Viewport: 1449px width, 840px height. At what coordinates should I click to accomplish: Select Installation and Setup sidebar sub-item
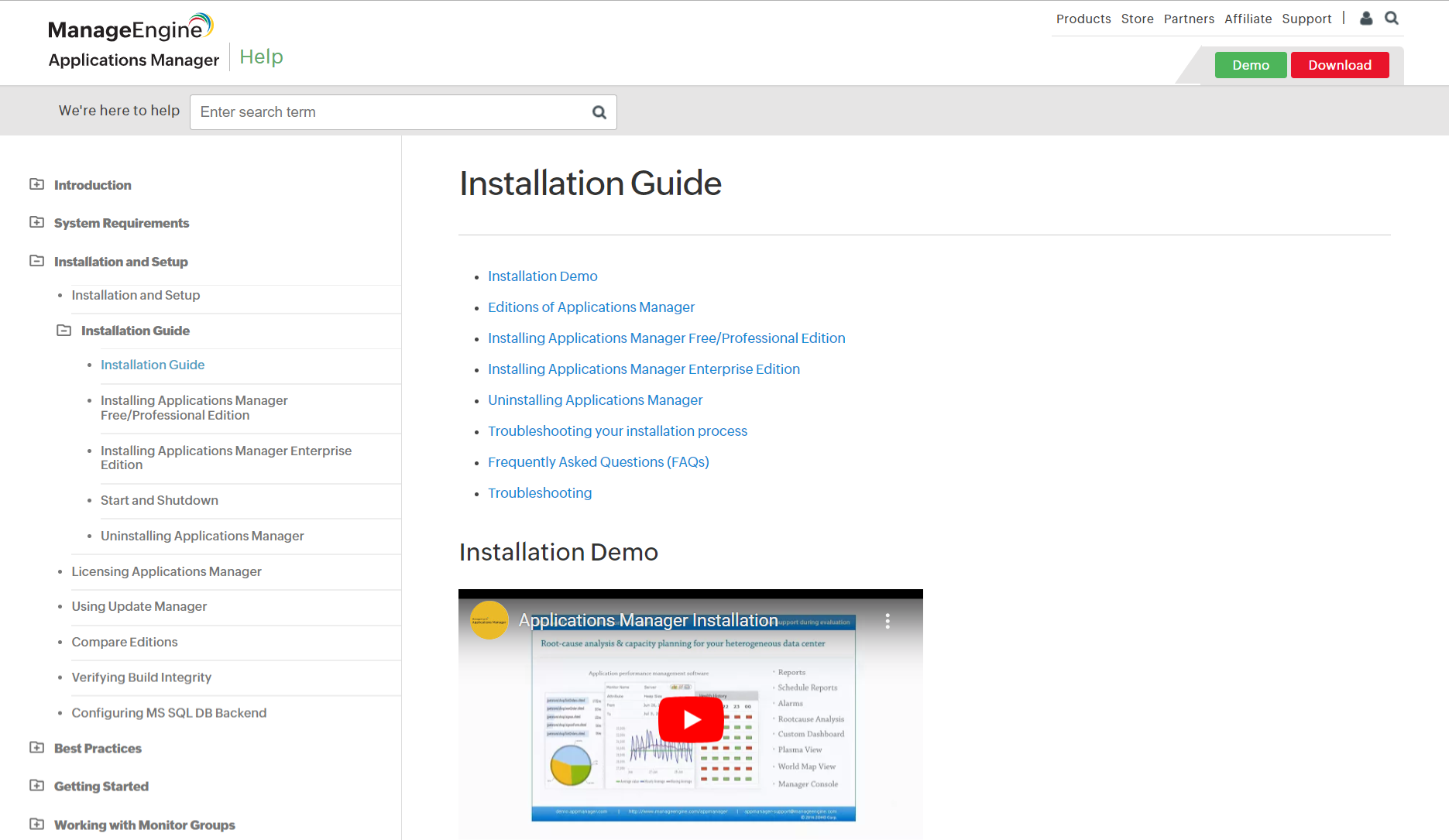pos(136,295)
